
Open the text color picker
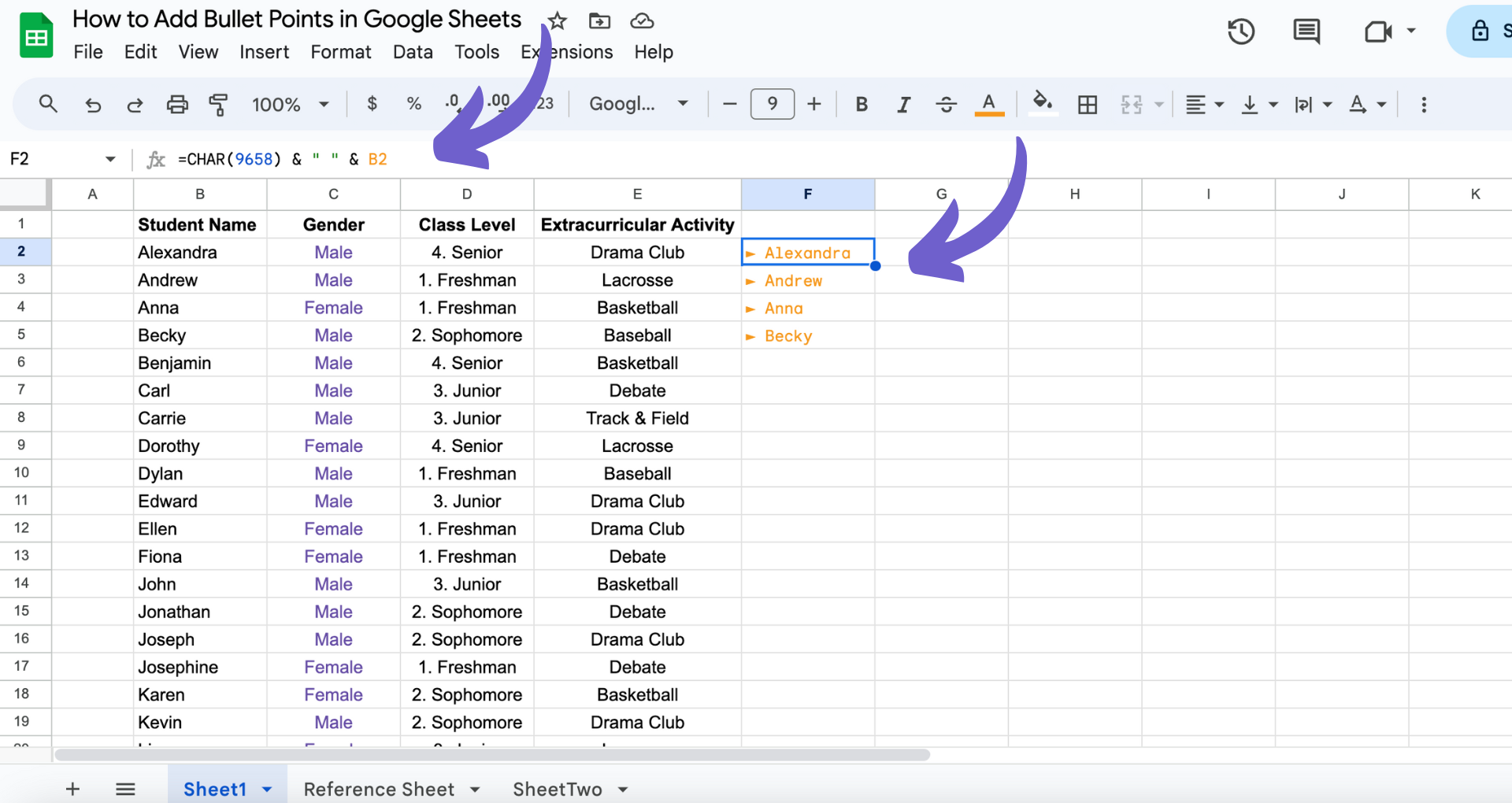[990, 104]
